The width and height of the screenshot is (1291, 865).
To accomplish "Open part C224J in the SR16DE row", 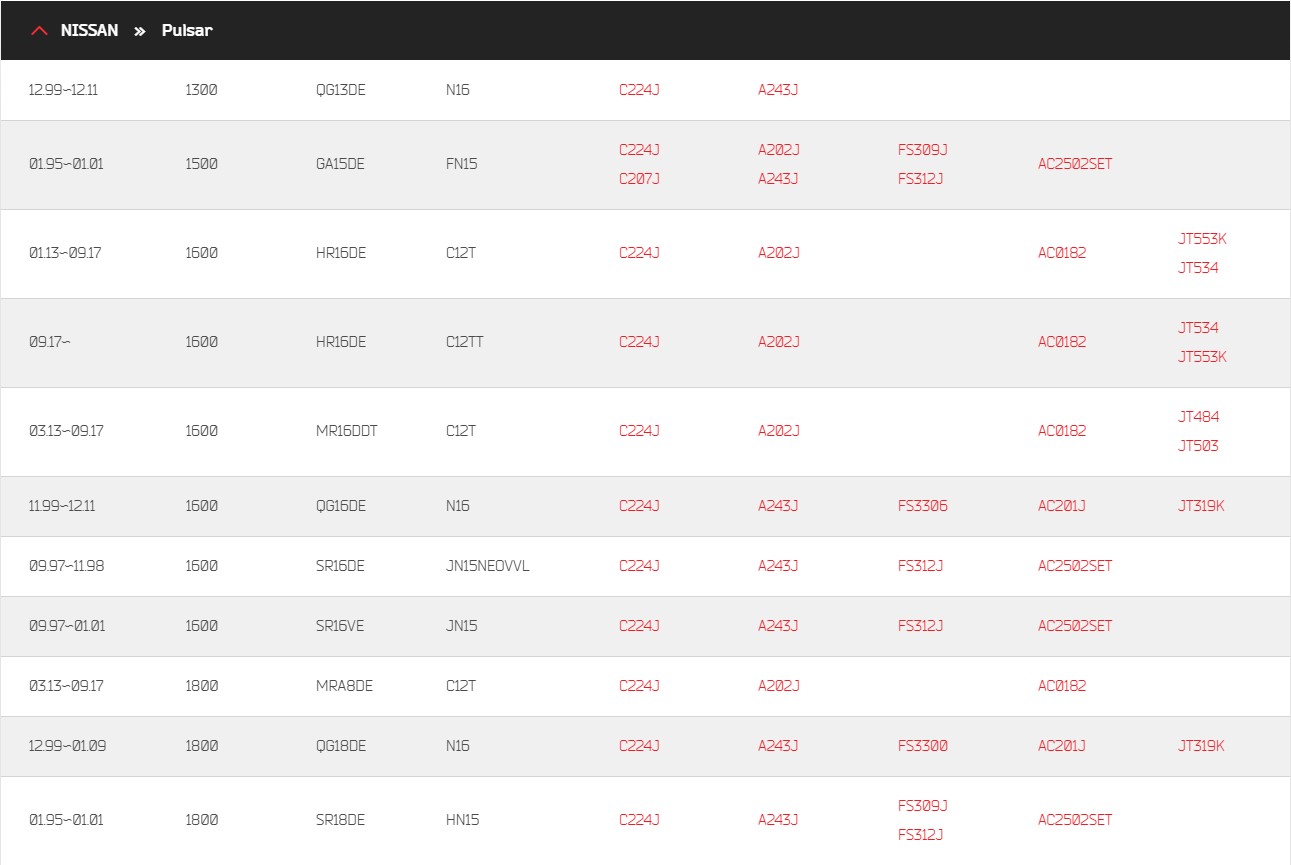I will tap(639, 566).
